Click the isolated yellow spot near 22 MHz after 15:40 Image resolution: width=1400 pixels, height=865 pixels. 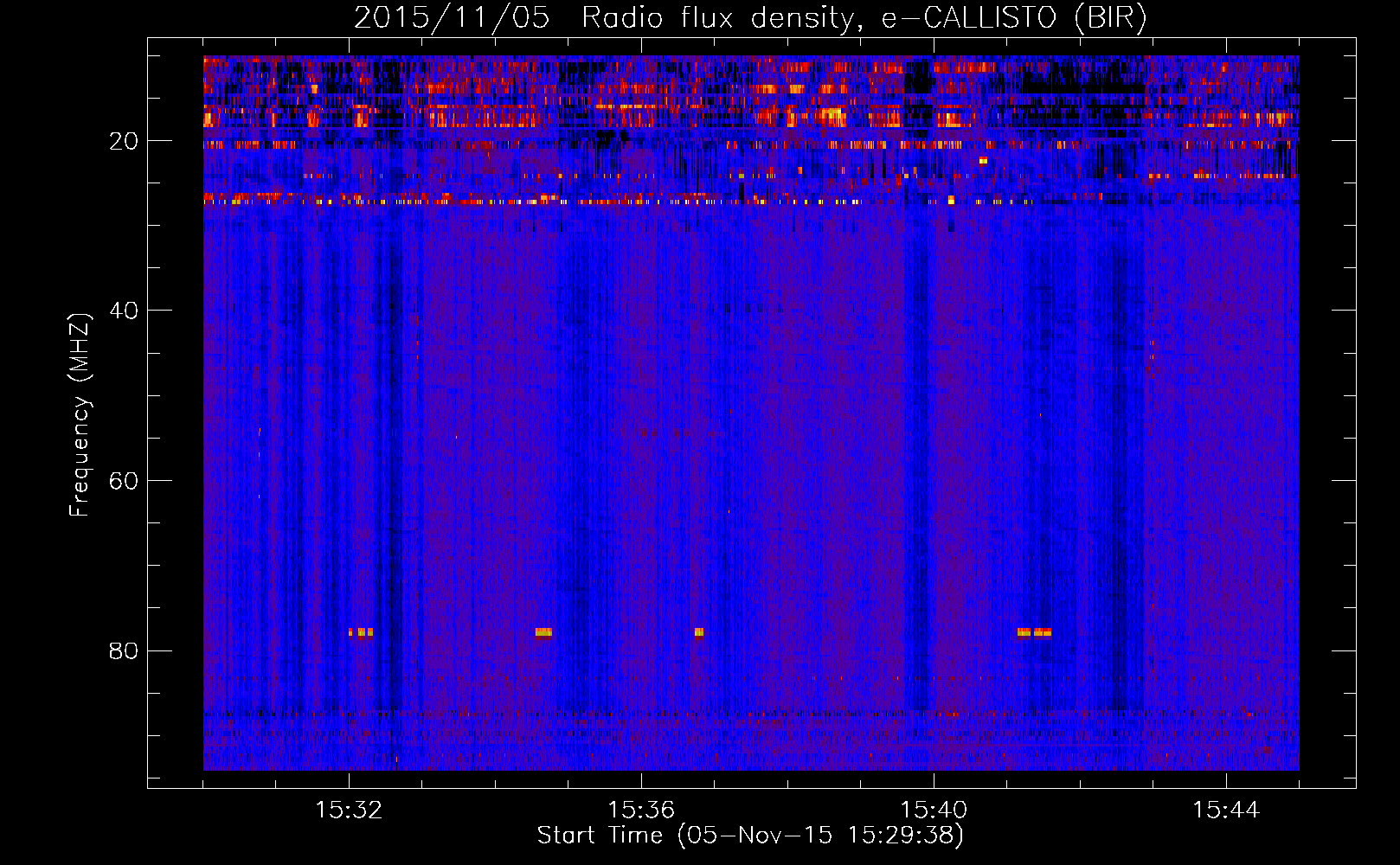[983, 161]
